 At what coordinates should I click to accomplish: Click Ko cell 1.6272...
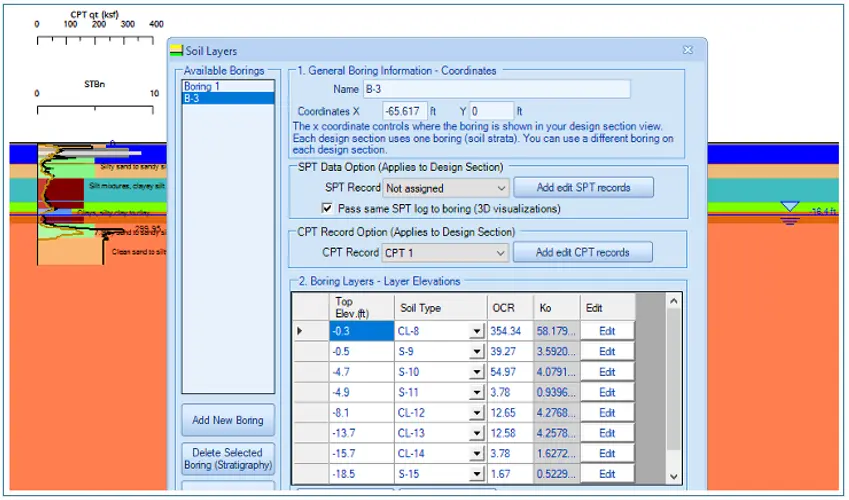[557, 453]
